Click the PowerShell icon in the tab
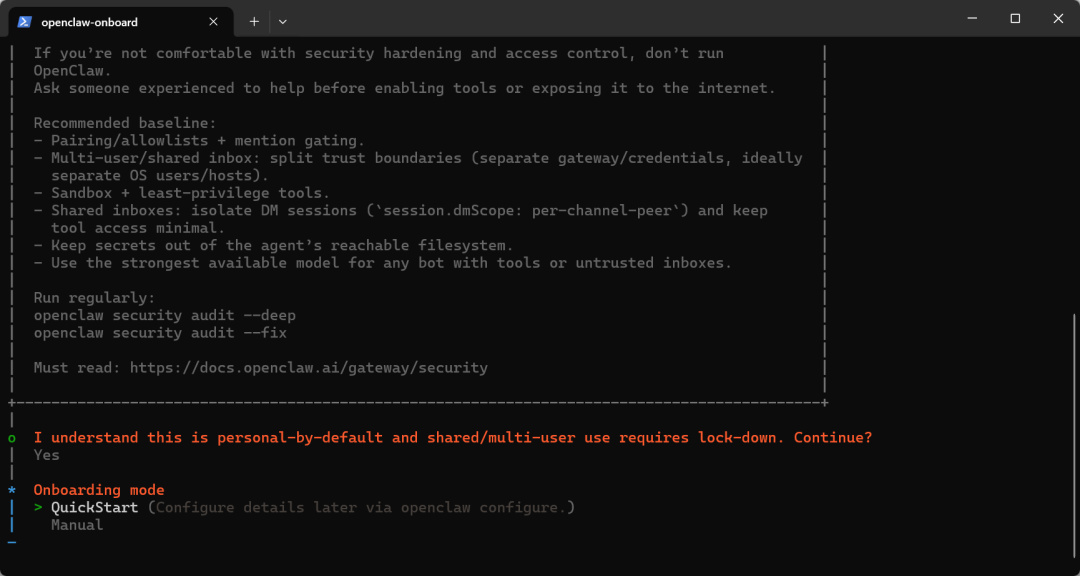 (x=25, y=21)
